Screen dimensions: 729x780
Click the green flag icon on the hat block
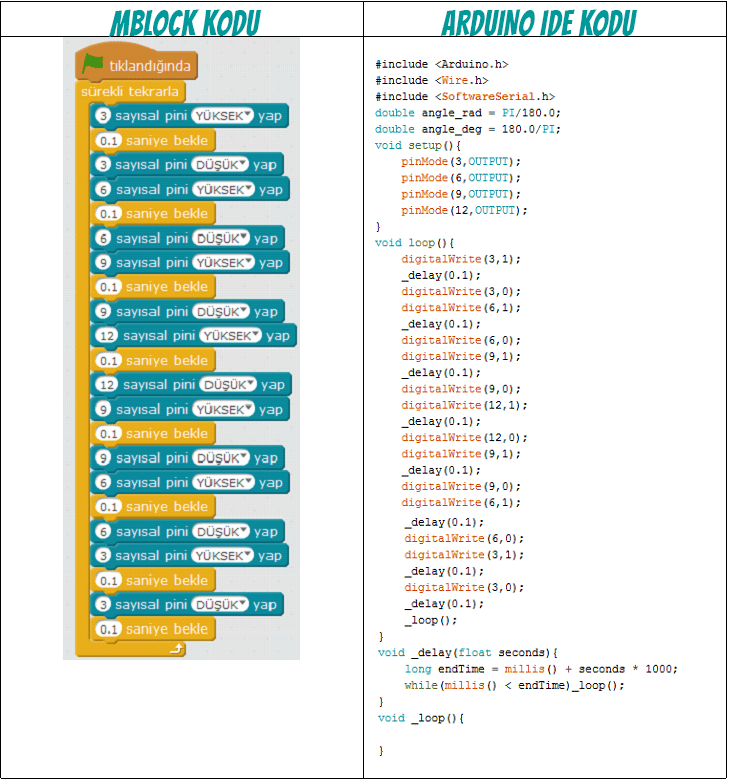tap(93, 64)
